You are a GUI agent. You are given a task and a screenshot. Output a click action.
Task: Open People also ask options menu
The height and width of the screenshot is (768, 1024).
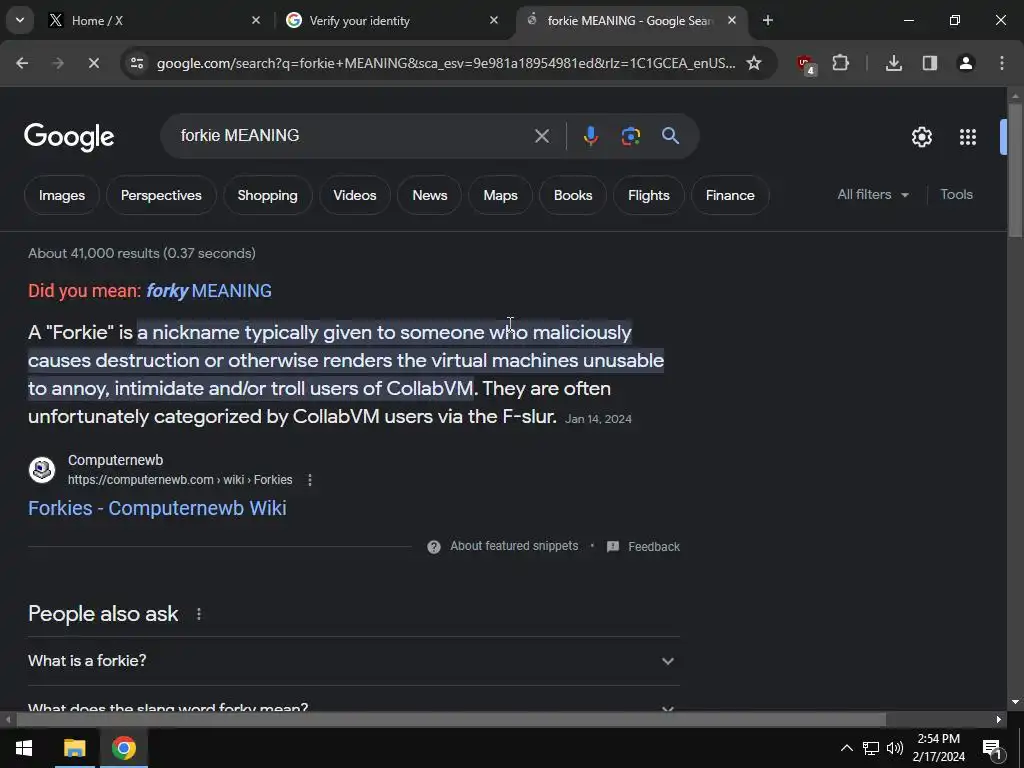pos(199,614)
